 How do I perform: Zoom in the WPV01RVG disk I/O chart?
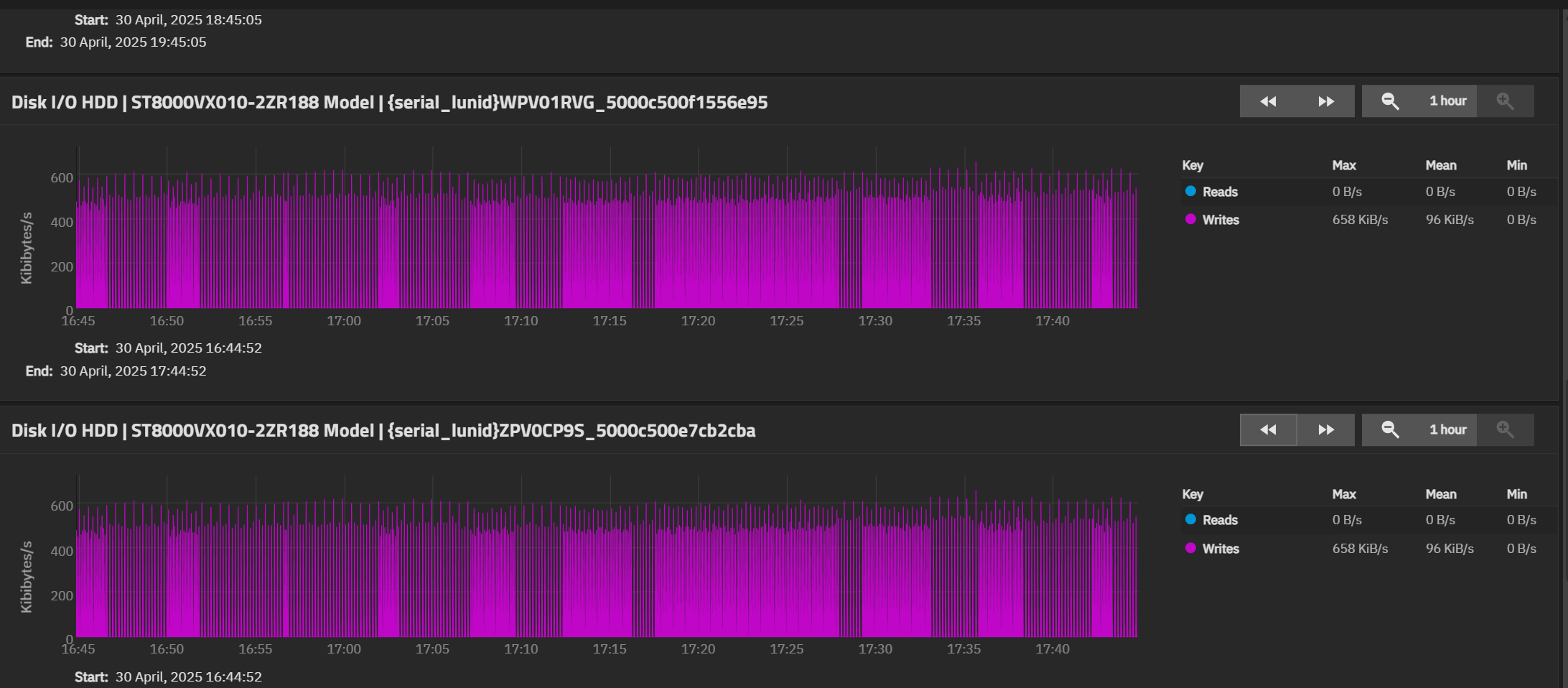point(1505,101)
